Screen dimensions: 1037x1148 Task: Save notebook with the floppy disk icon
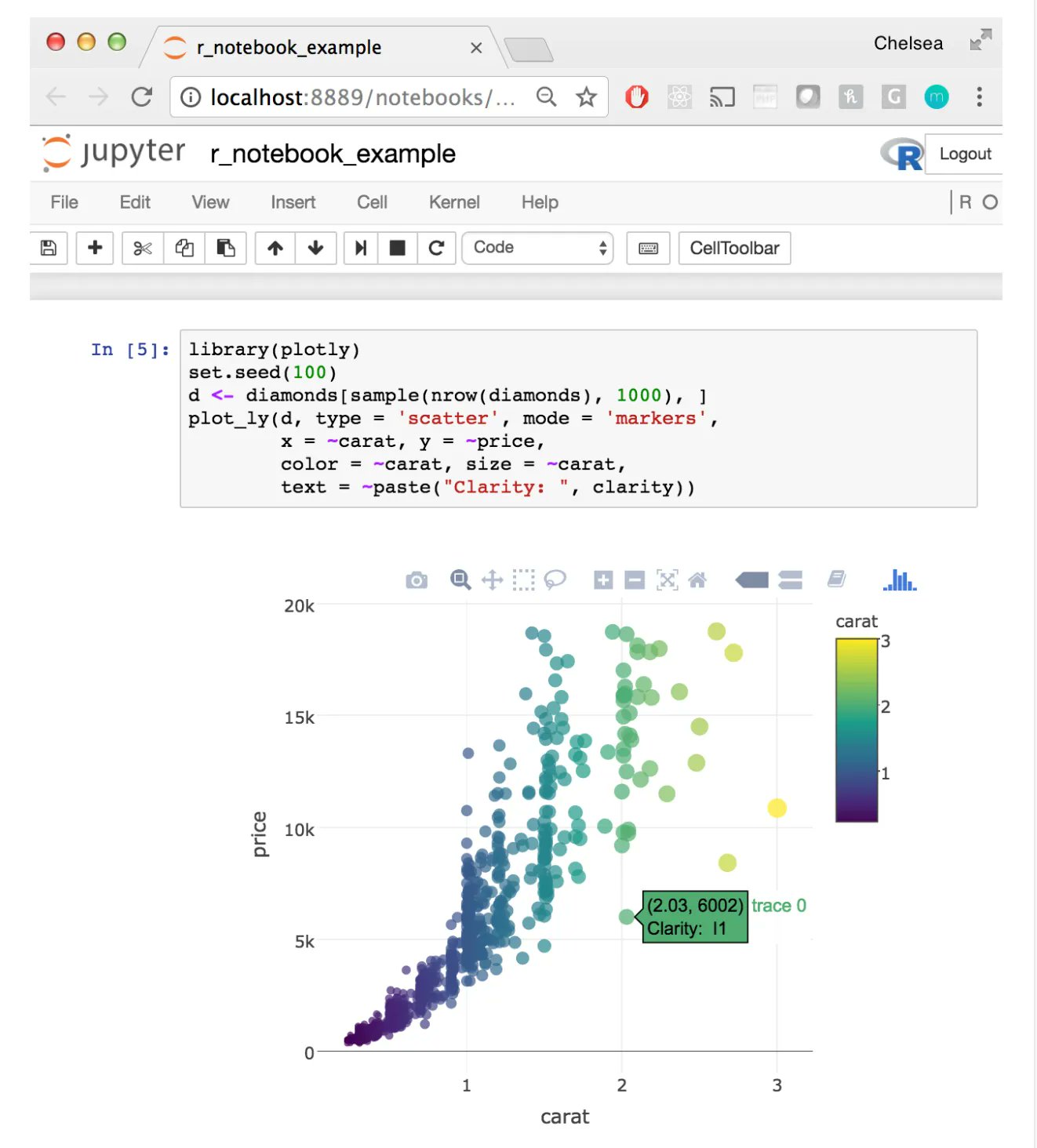click(49, 249)
